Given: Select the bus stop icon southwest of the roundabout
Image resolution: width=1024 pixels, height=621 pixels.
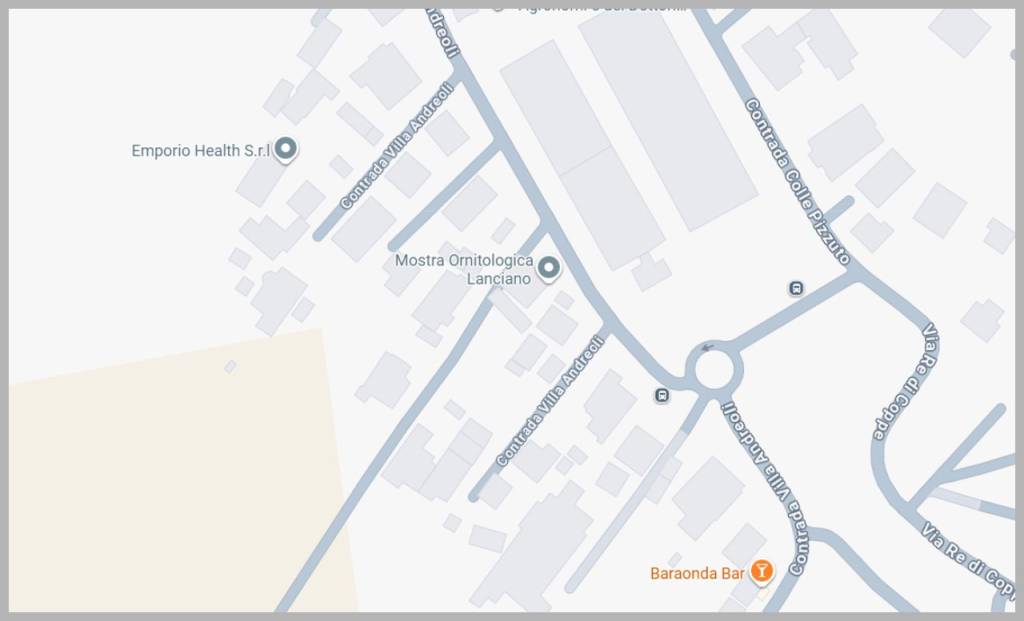Looking at the screenshot, I should tap(662, 395).
